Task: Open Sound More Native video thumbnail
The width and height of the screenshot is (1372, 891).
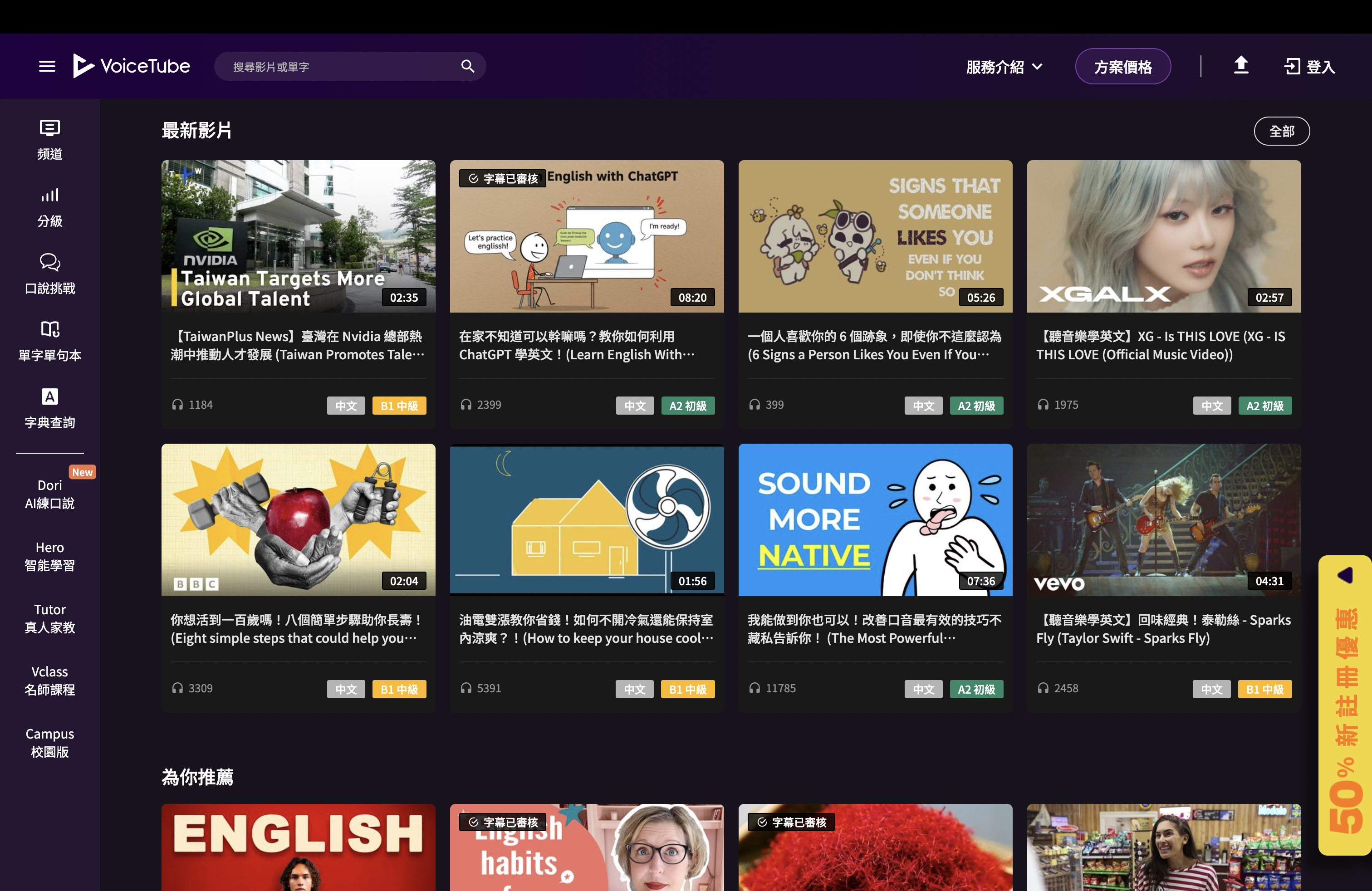Action: point(874,519)
